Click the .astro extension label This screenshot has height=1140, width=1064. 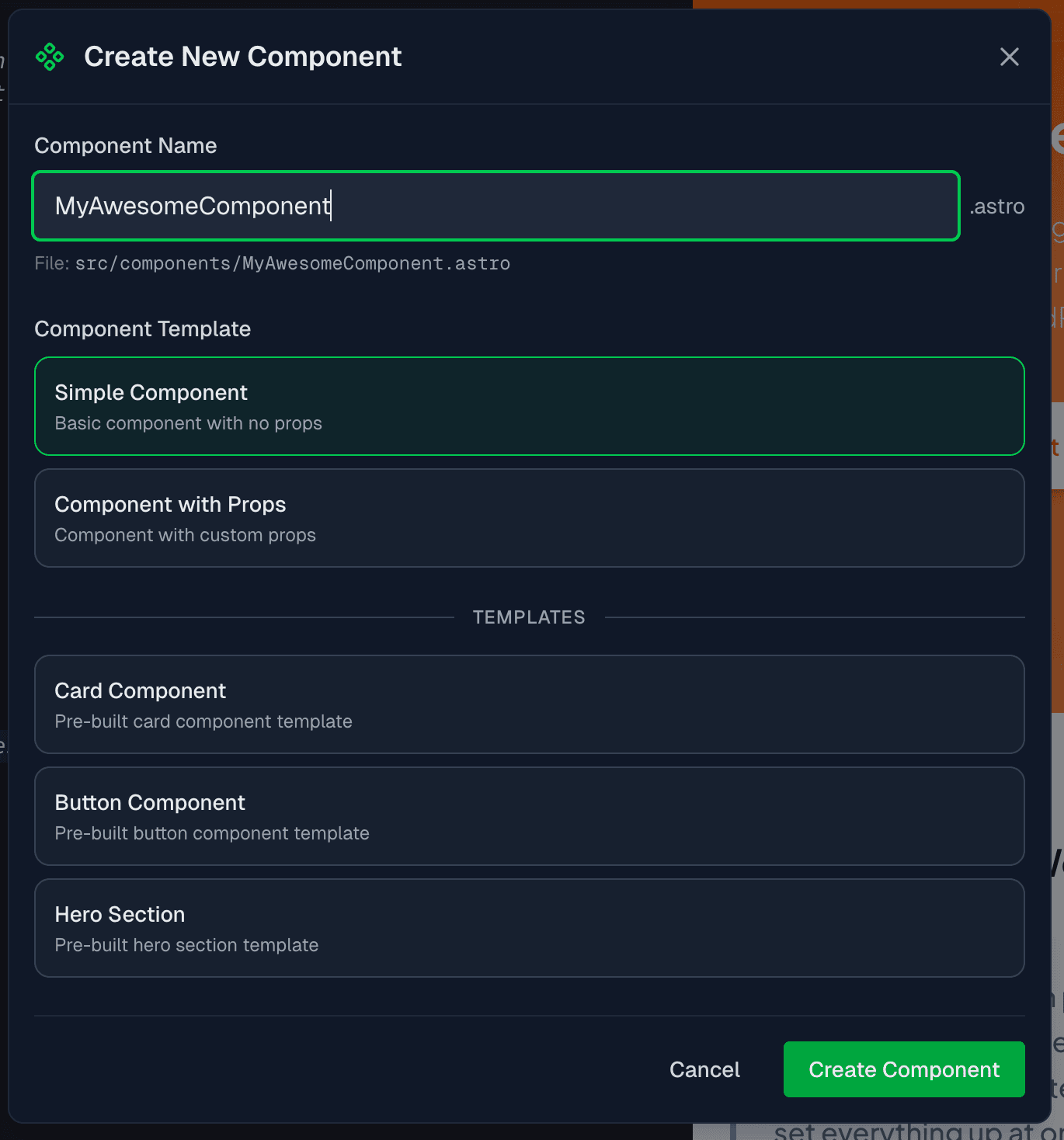(x=996, y=206)
